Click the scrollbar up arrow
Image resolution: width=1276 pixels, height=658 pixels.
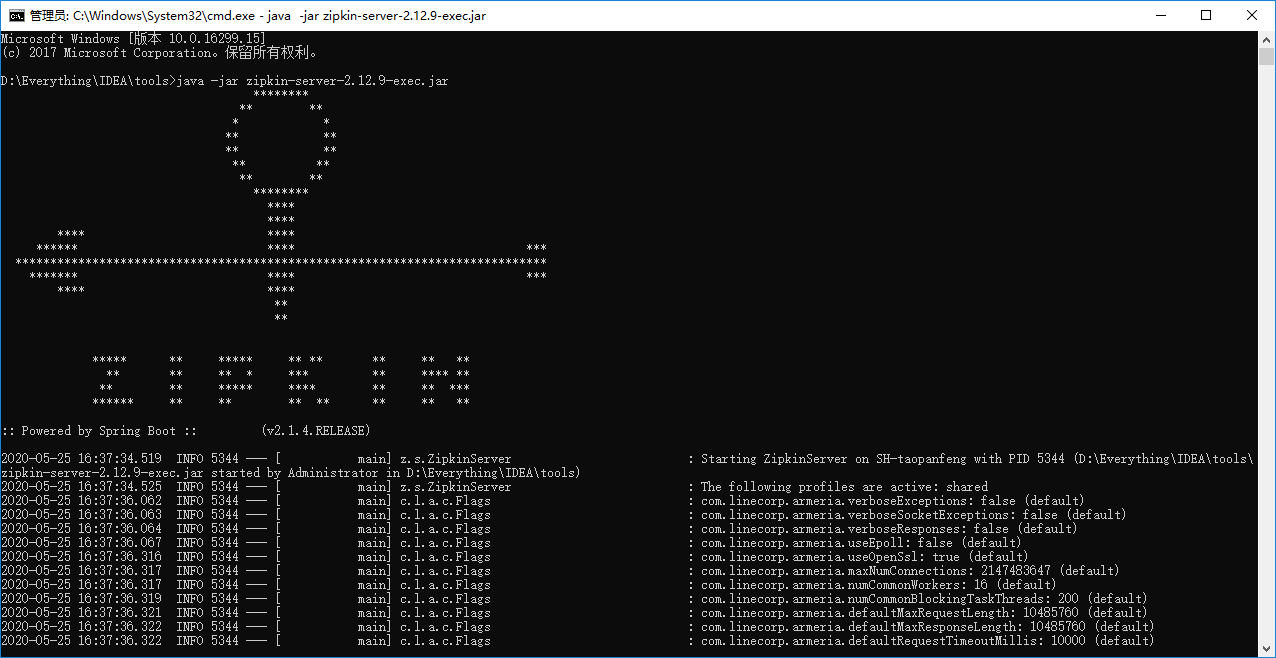pos(1266,39)
